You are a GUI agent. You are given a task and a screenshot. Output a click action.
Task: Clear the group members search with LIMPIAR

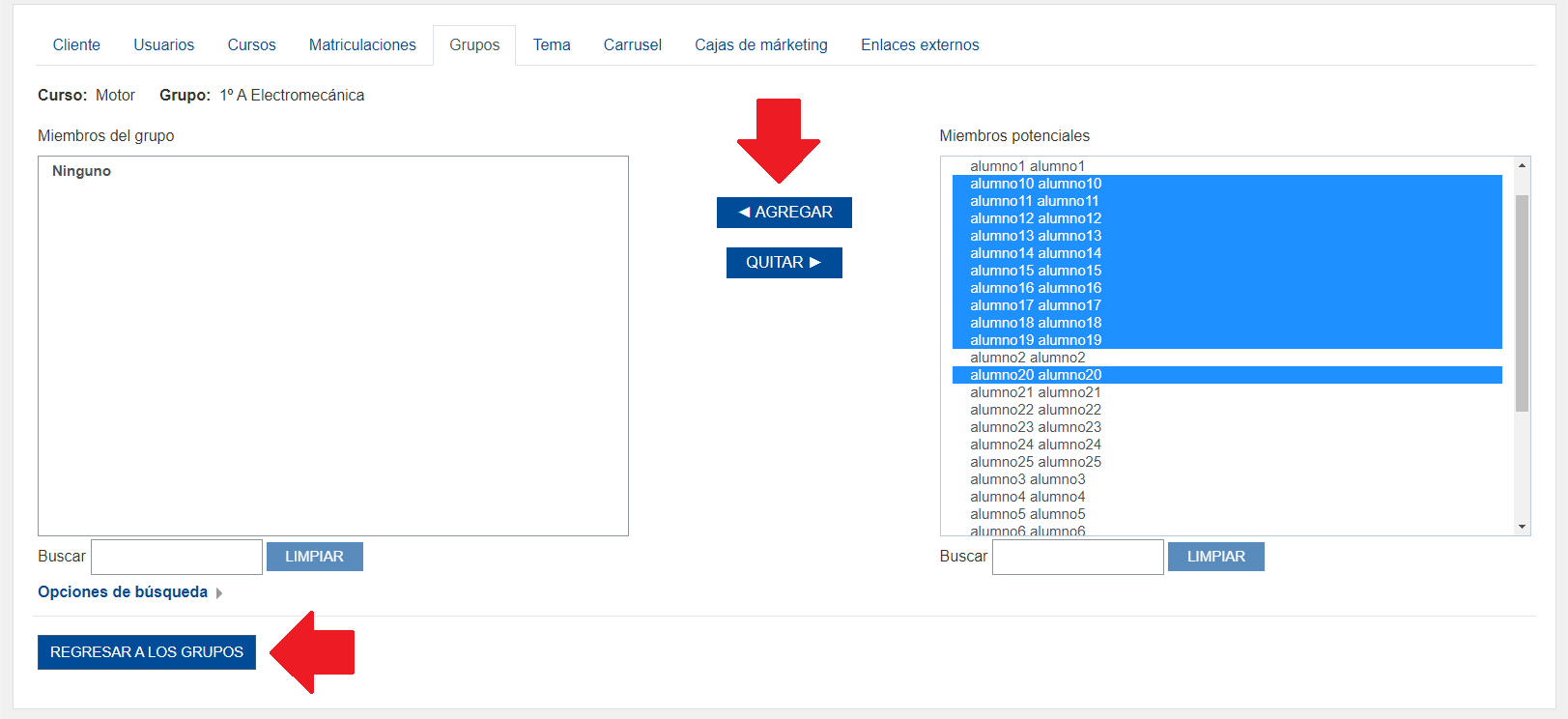[314, 557]
